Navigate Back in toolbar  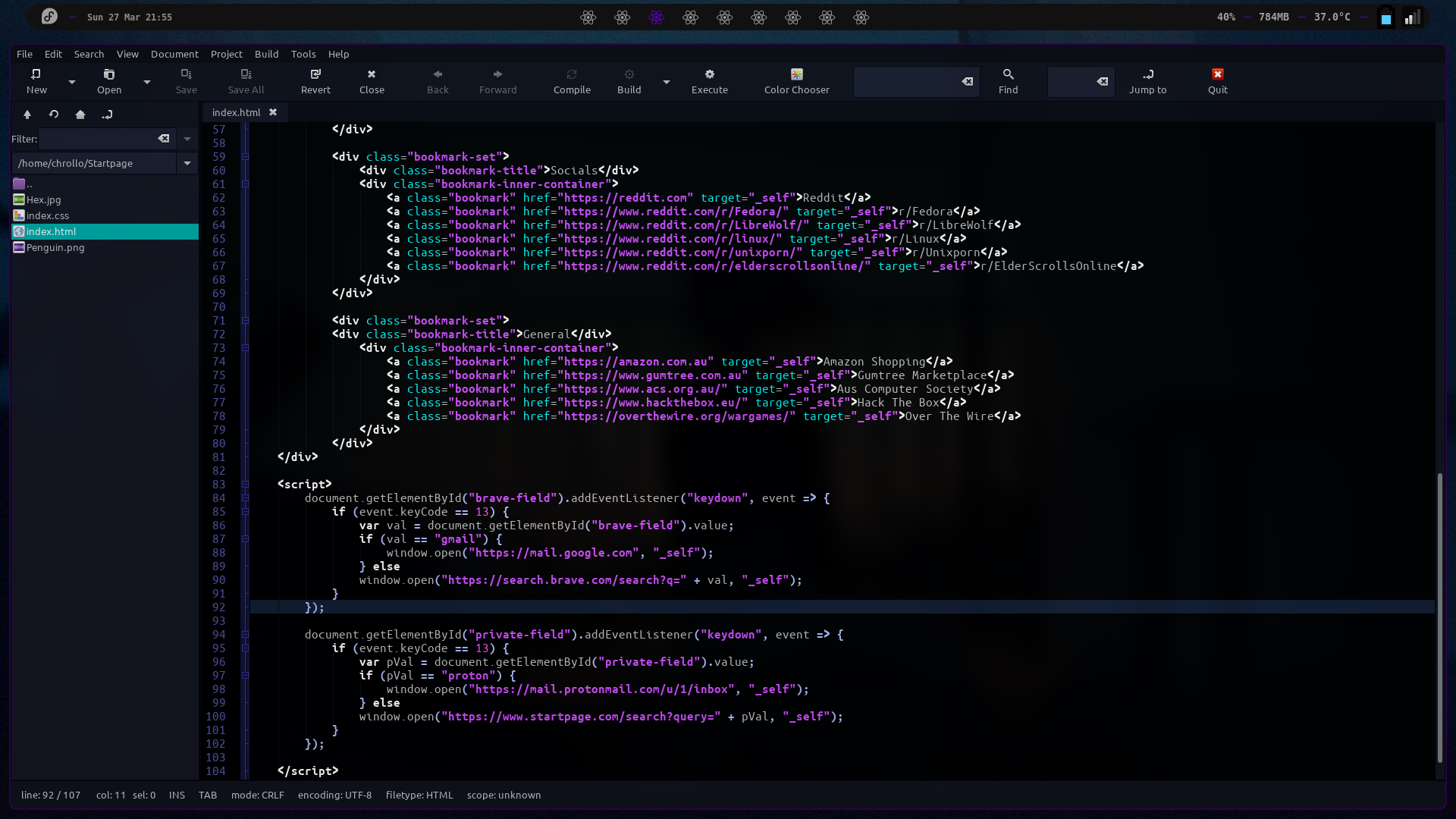(438, 81)
